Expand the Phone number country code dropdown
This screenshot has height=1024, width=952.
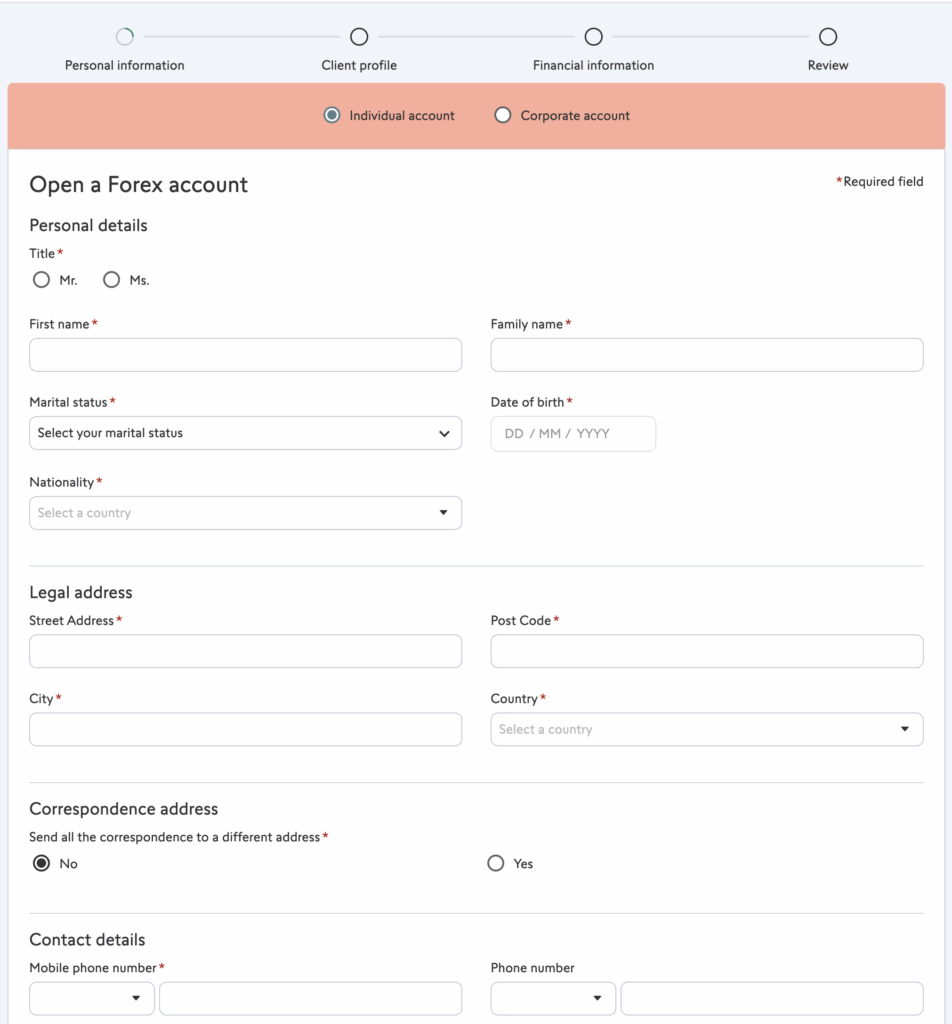click(x=553, y=998)
